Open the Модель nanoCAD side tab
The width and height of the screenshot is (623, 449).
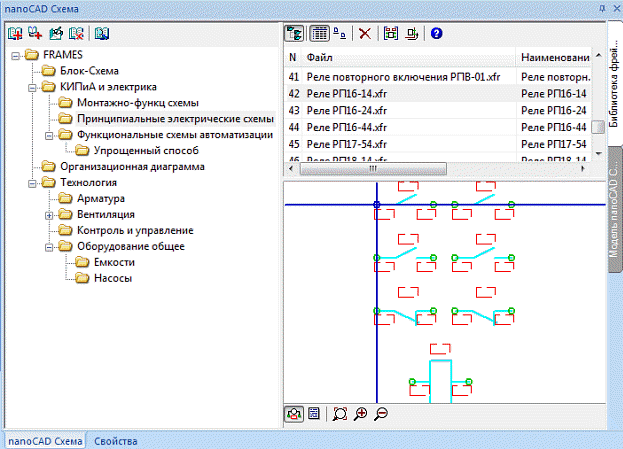click(614, 209)
